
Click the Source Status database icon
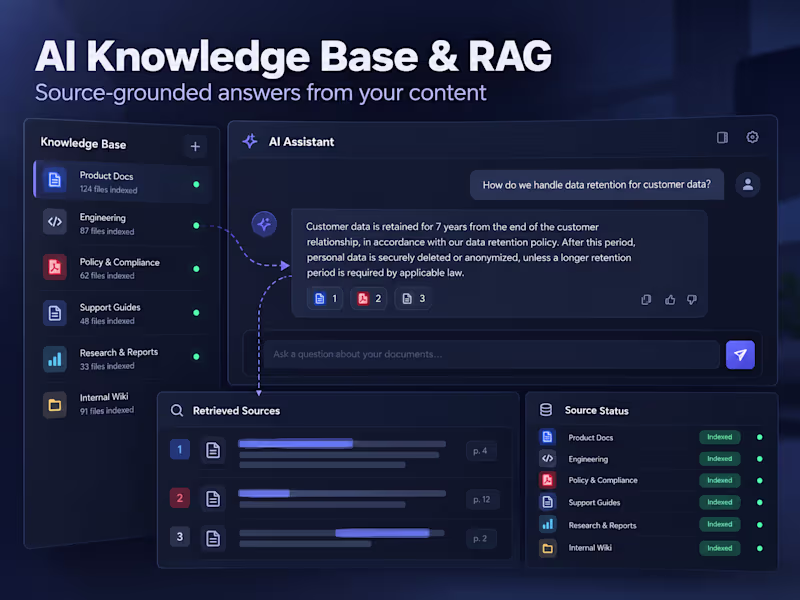[x=546, y=410]
